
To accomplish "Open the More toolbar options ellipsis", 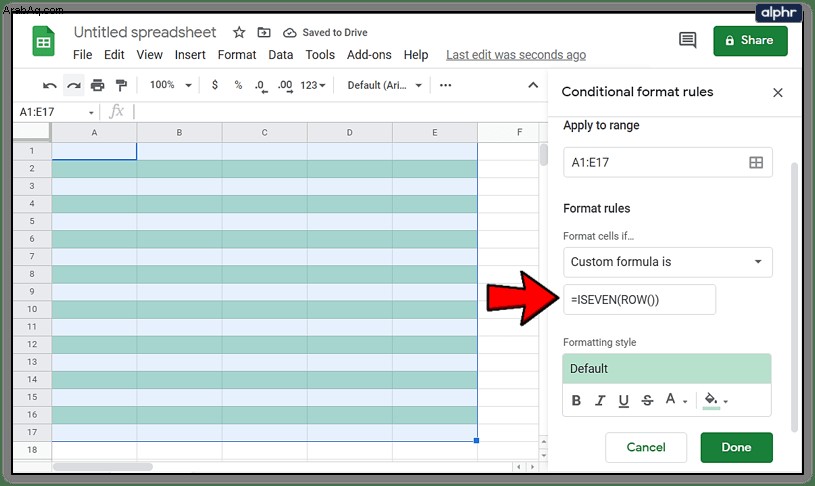I will [445, 85].
